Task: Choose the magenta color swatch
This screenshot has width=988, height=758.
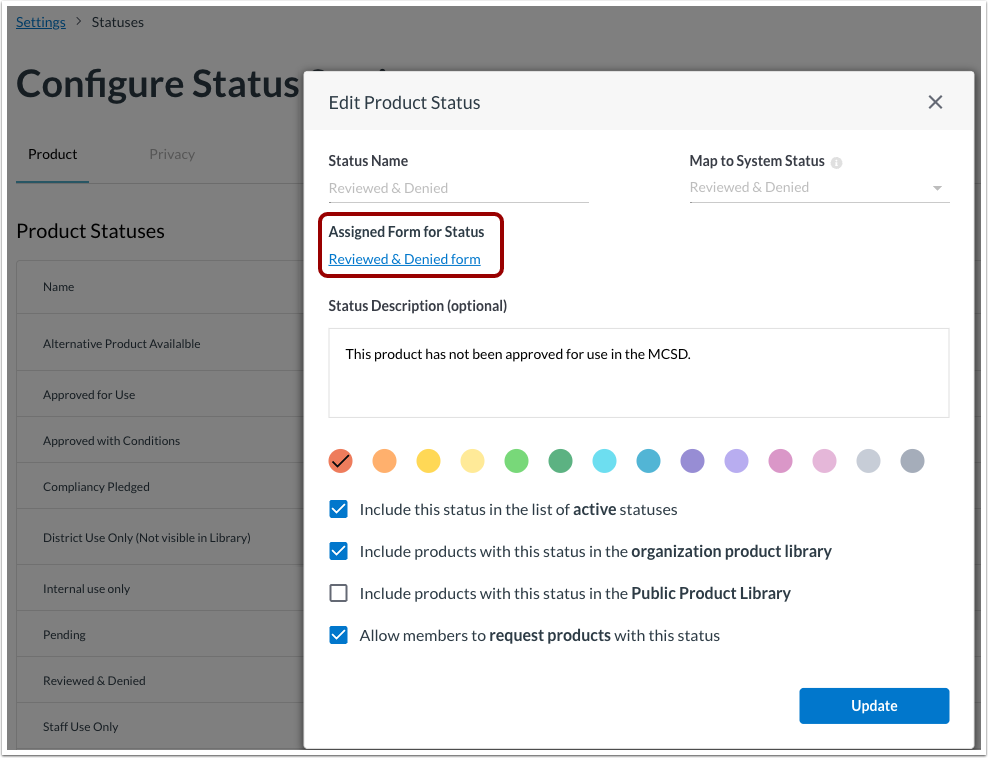Action: point(780,461)
